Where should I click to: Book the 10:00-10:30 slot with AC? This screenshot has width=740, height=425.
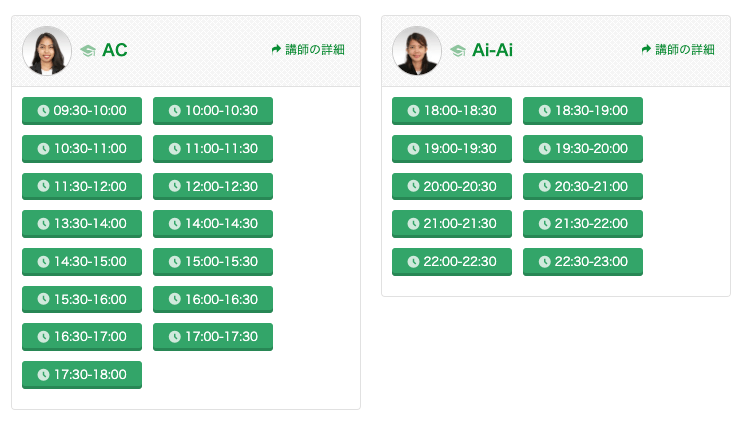coord(213,111)
